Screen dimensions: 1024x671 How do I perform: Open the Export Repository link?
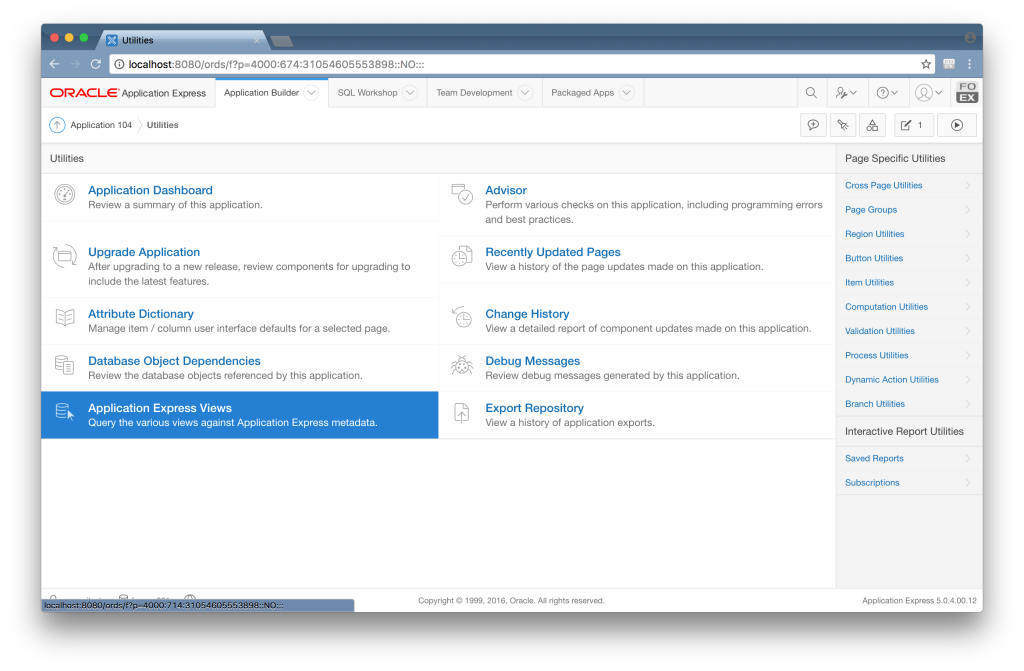(x=534, y=408)
